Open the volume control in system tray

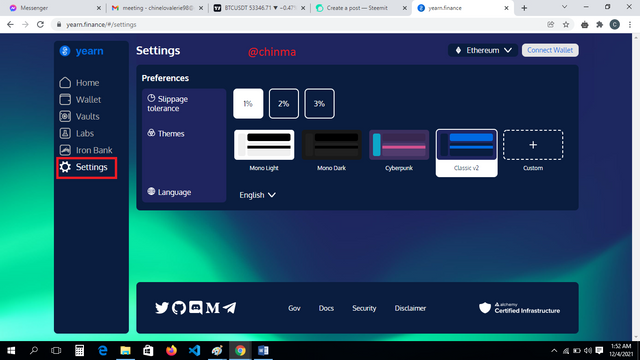[588, 351]
